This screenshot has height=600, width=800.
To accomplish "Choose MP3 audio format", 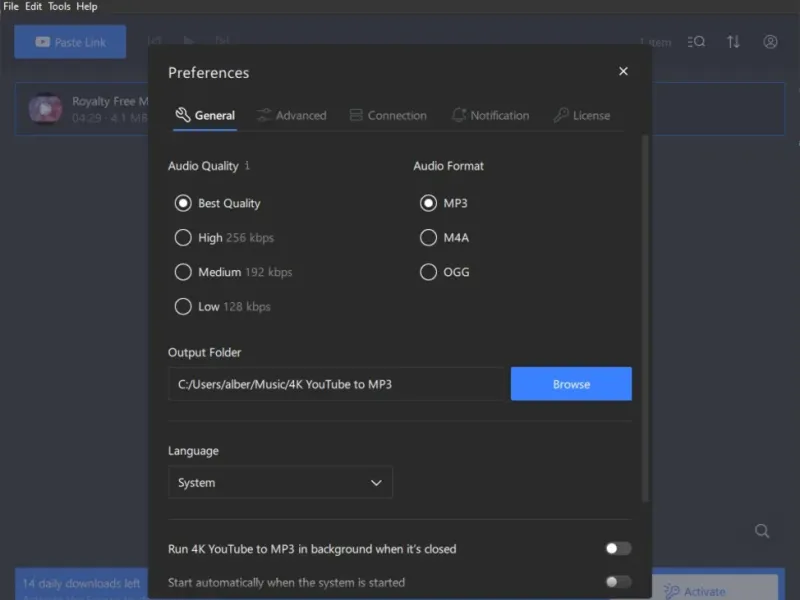I will [x=443, y=203].
